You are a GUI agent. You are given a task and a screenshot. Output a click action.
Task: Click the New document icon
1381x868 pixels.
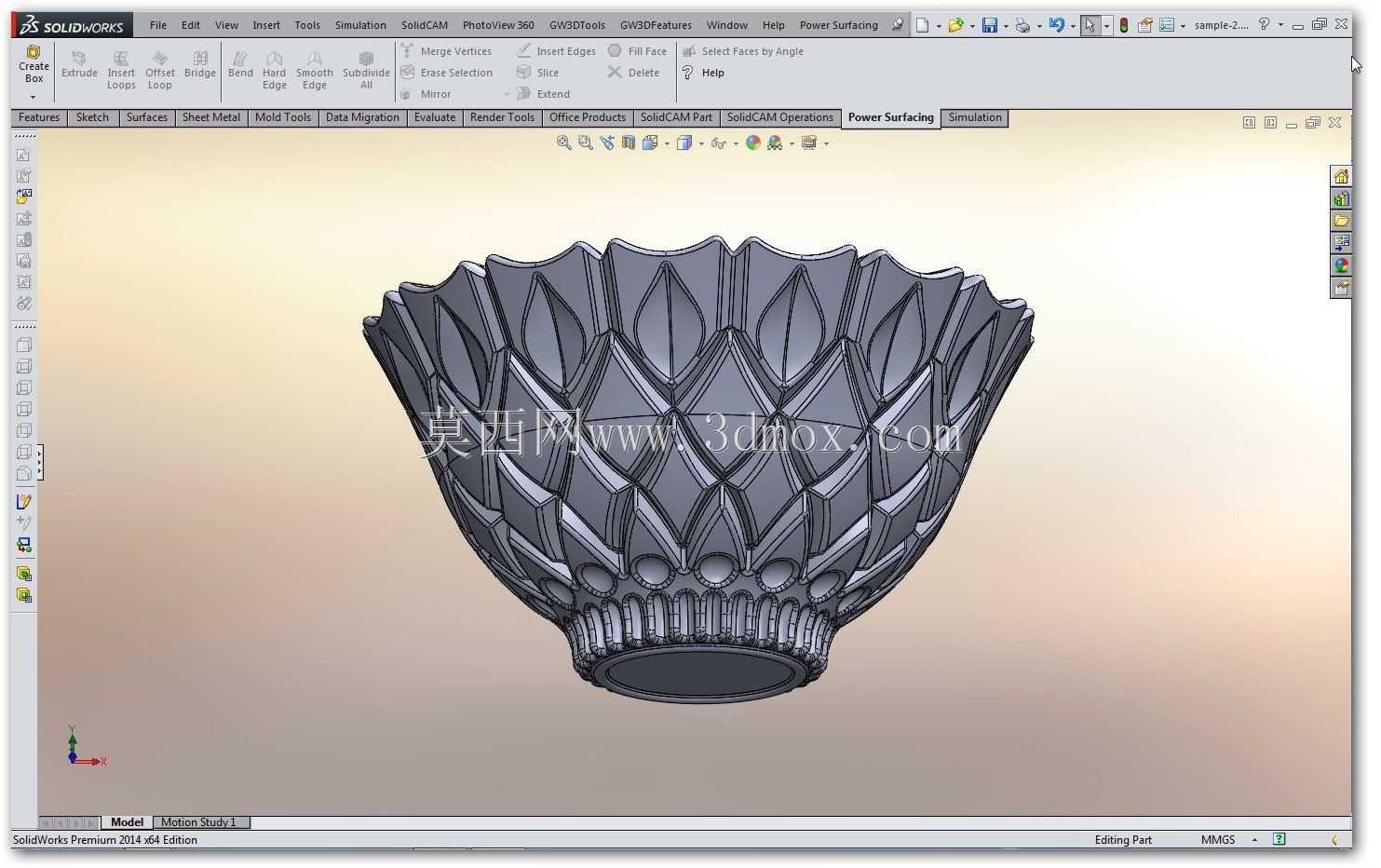tap(922, 25)
